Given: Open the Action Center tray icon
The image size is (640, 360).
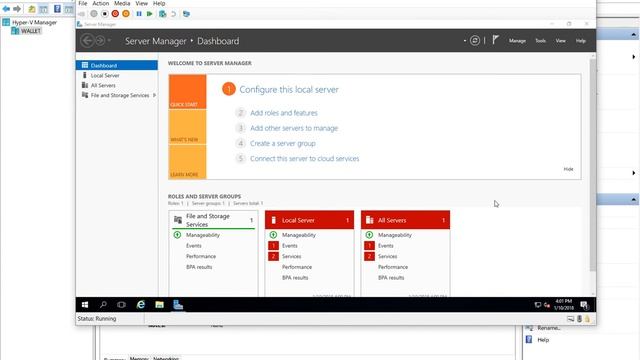Looking at the screenshot, I should 584,305.
